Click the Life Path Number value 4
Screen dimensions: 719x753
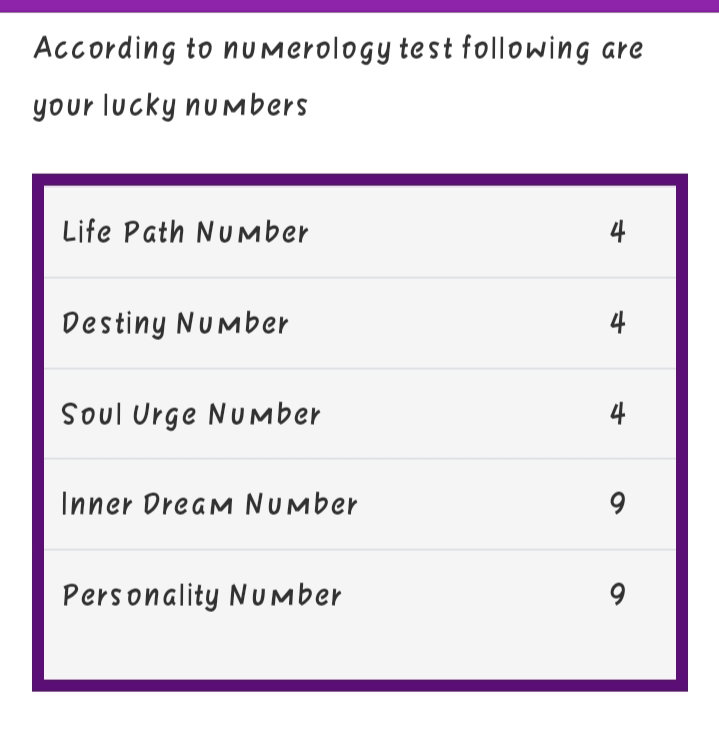(618, 231)
